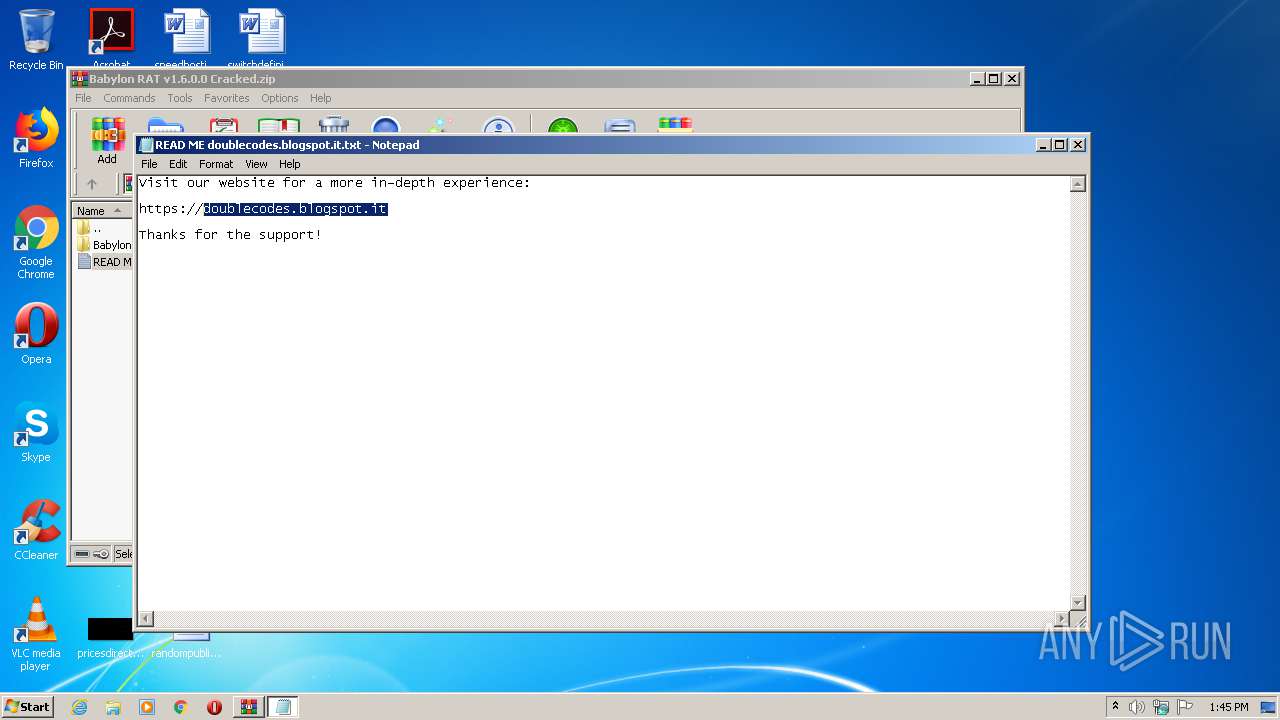Click Notepad vertical scrollbar up arrow
Screen dimensions: 1280x720
coord(1078,184)
